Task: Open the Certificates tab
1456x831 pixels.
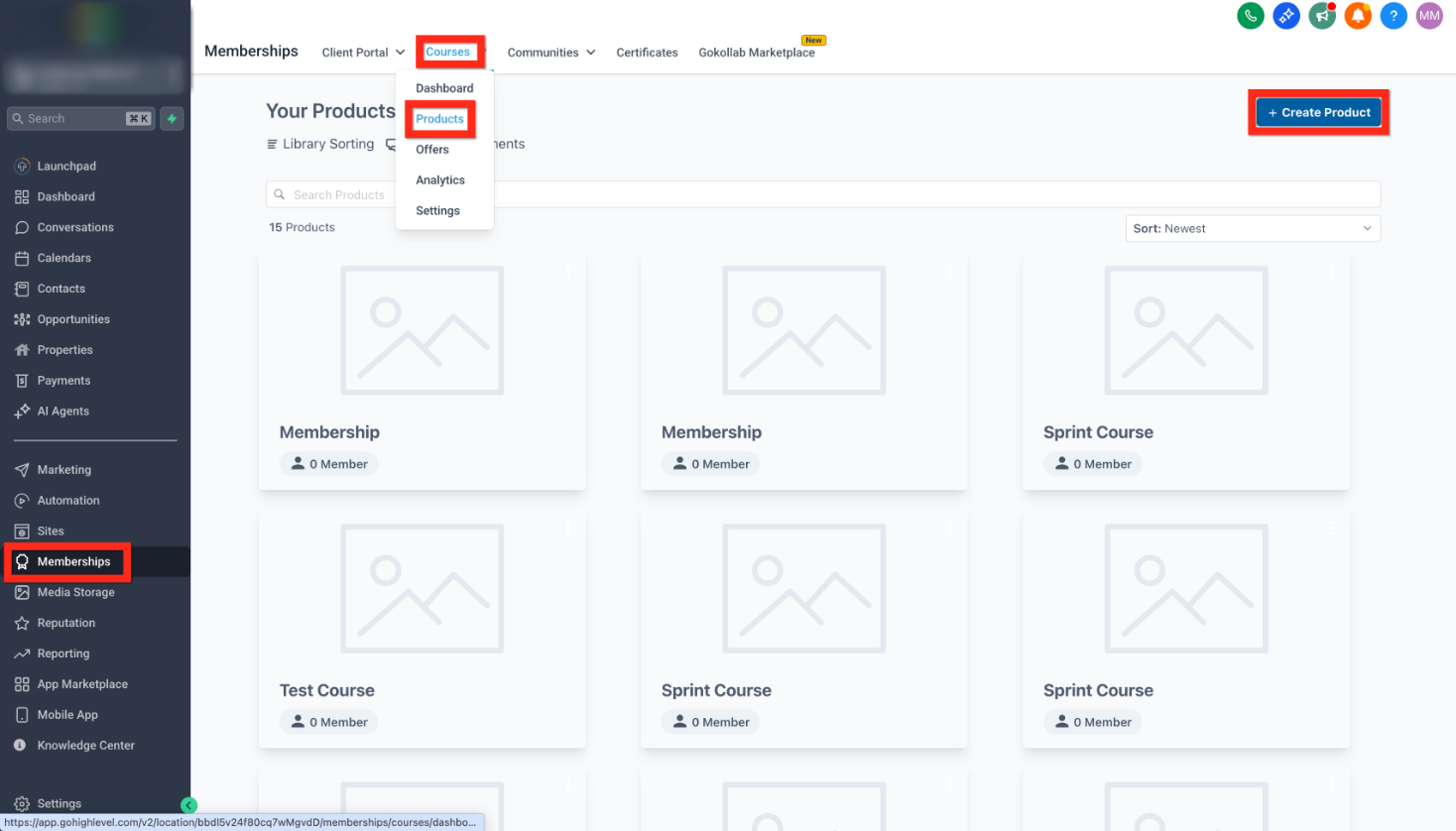Action: 647,53
